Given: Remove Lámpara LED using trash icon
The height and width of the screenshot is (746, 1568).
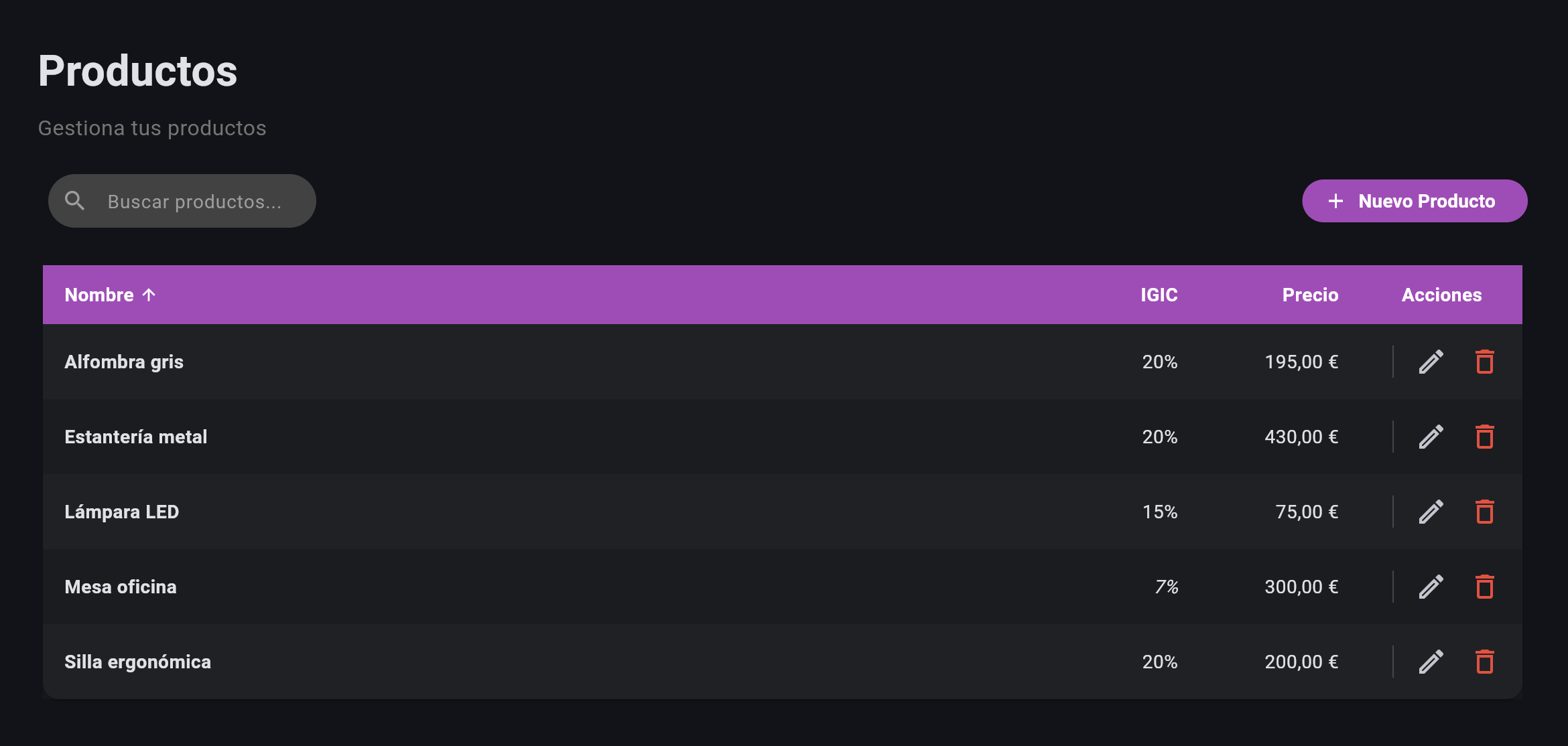Looking at the screenshot, I should click(1484, 512).
